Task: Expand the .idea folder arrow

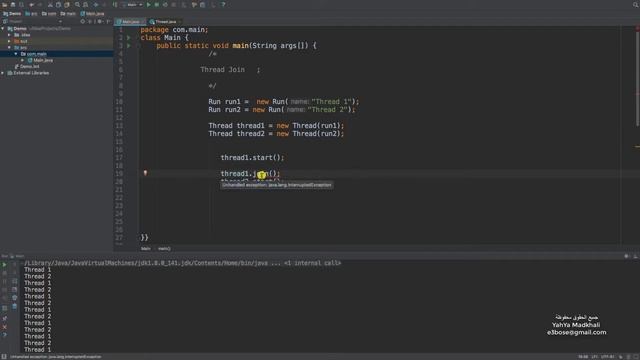Action: tap(9, 35)
